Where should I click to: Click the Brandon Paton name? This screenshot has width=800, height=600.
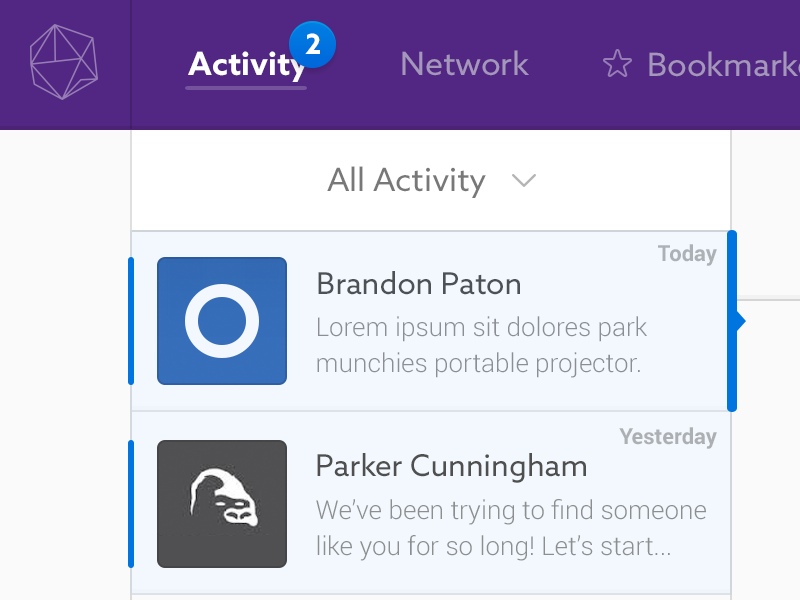418,284
